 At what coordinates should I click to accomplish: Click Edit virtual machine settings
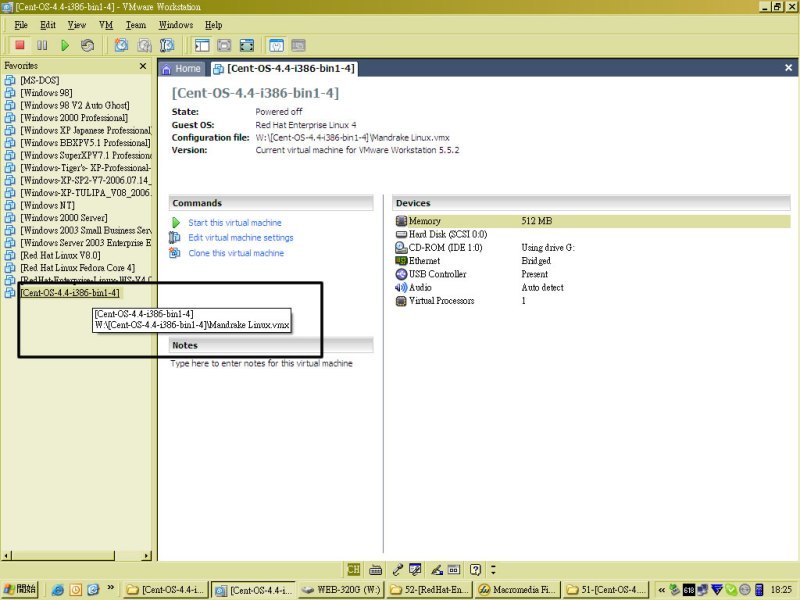241,237
